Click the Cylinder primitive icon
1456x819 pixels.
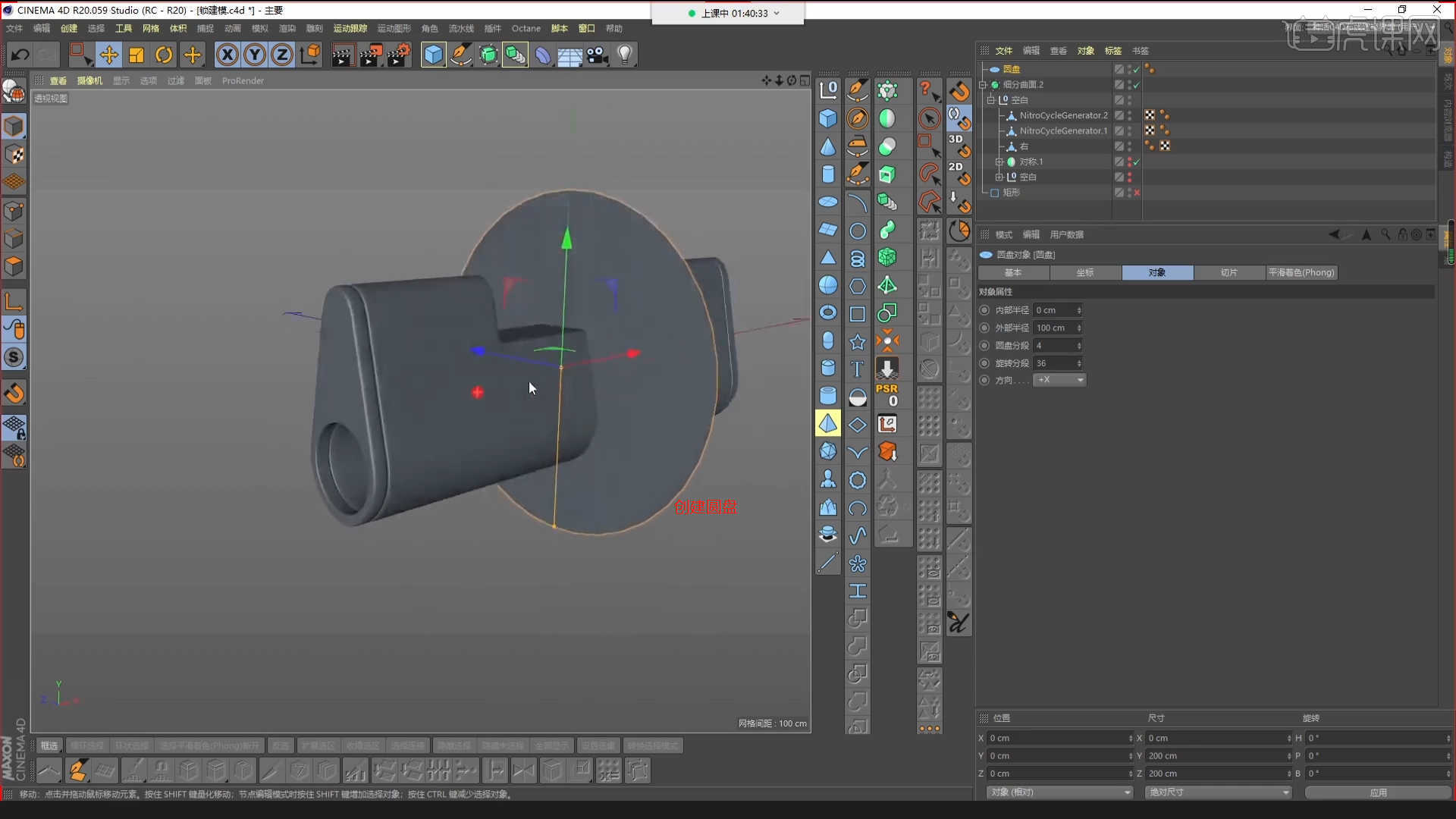(828, 174)
